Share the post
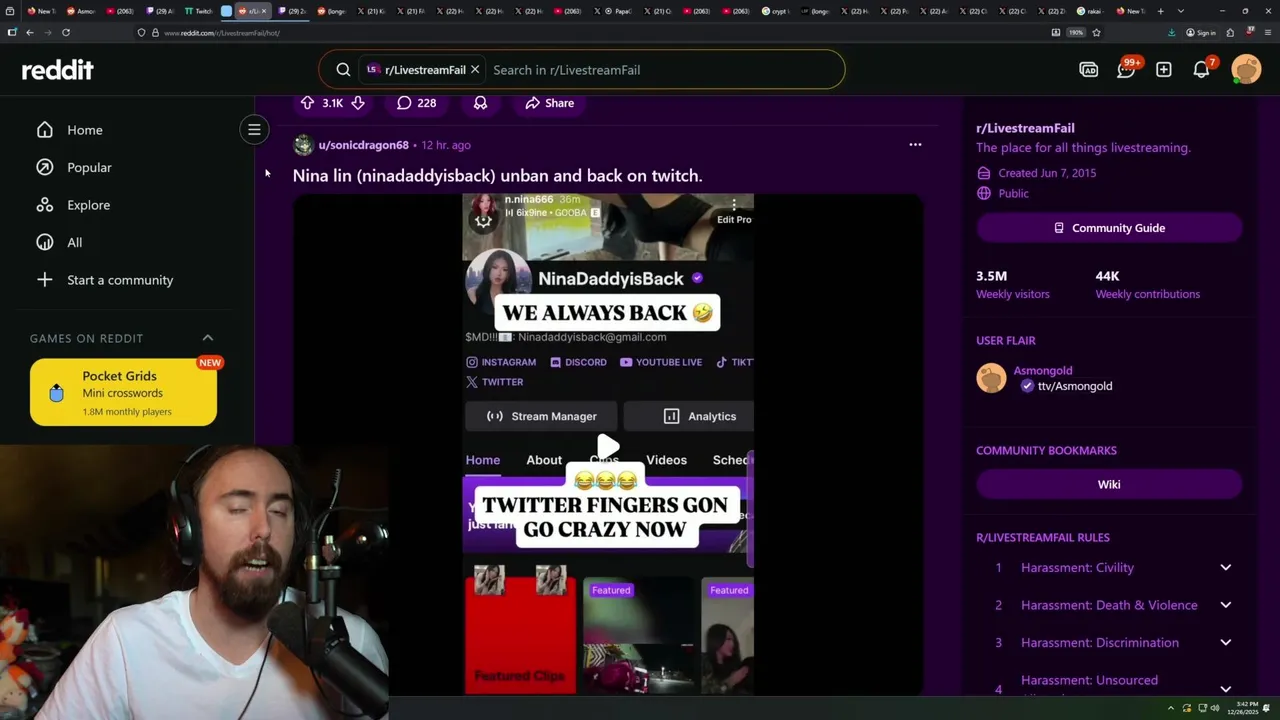 549,103
